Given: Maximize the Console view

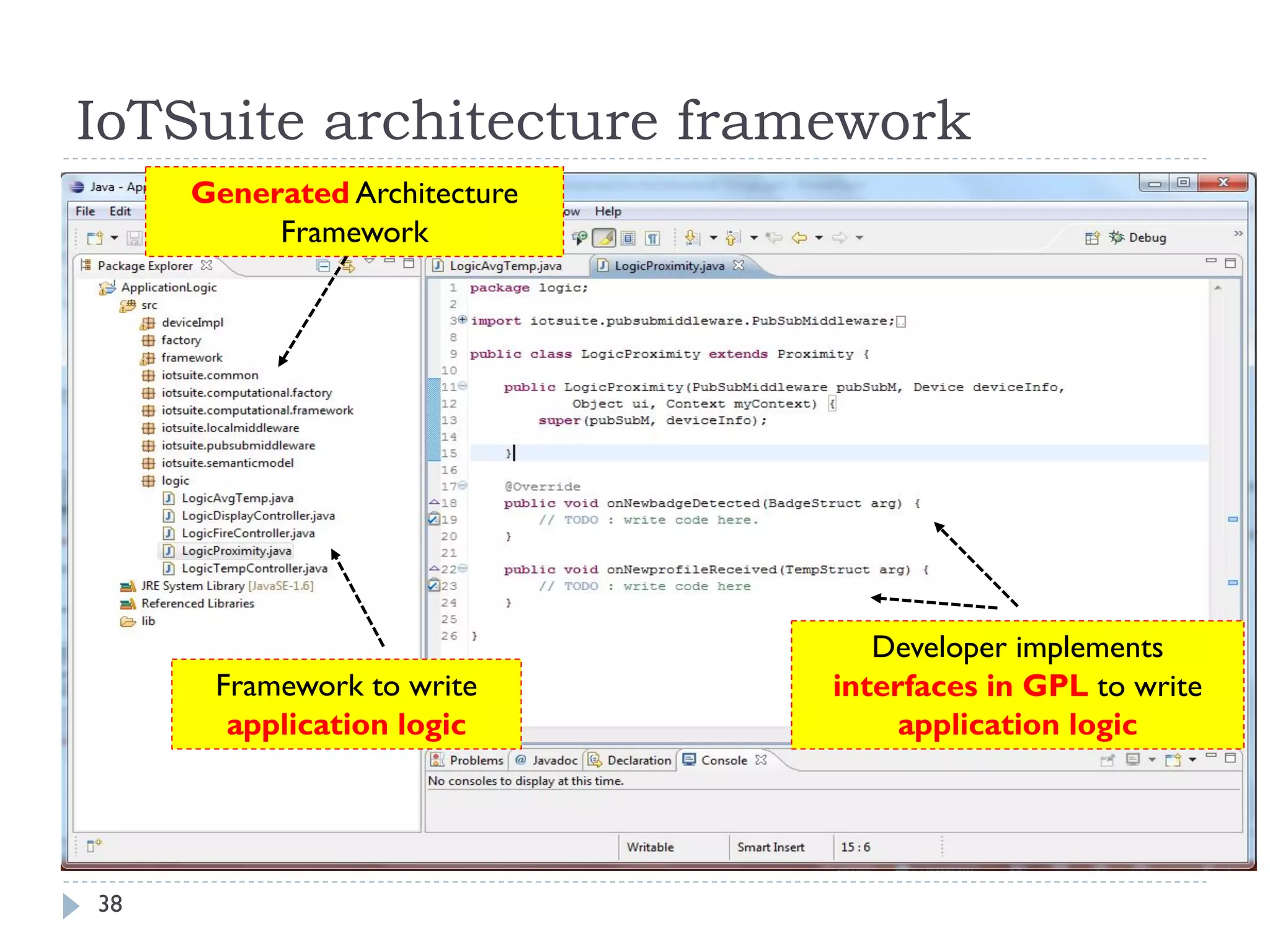Looking at the screenshot, I should tap(1231, 757).
